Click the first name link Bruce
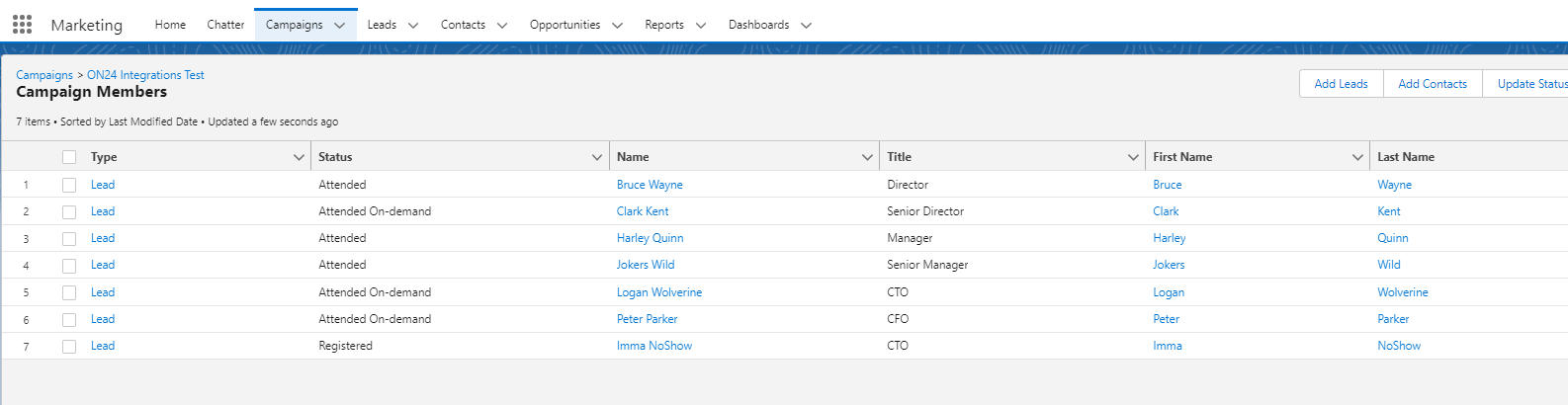 tap(1167, 185)
